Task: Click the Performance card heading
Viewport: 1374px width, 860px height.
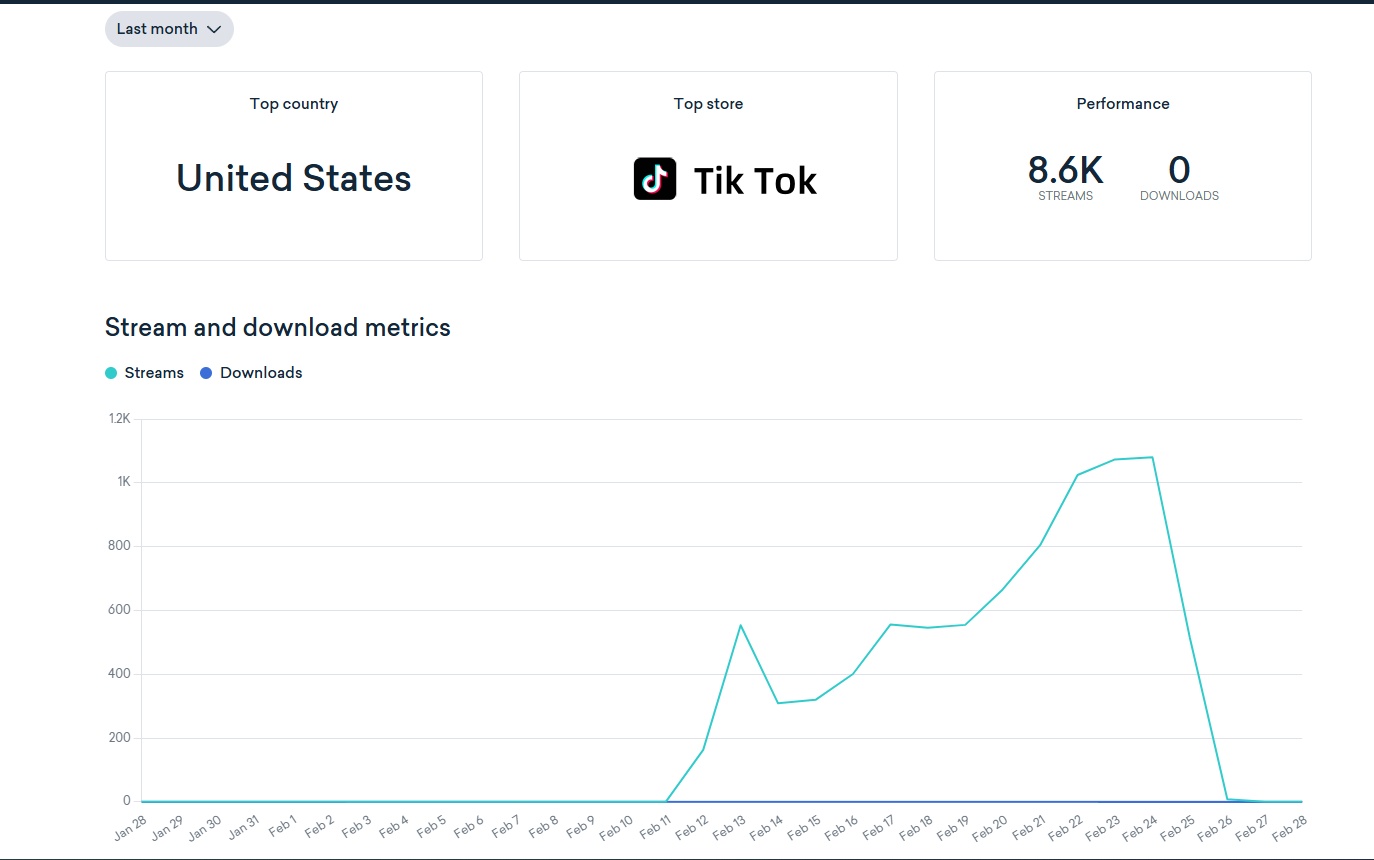Action: pyautogui.click(x=1122, y=104)
